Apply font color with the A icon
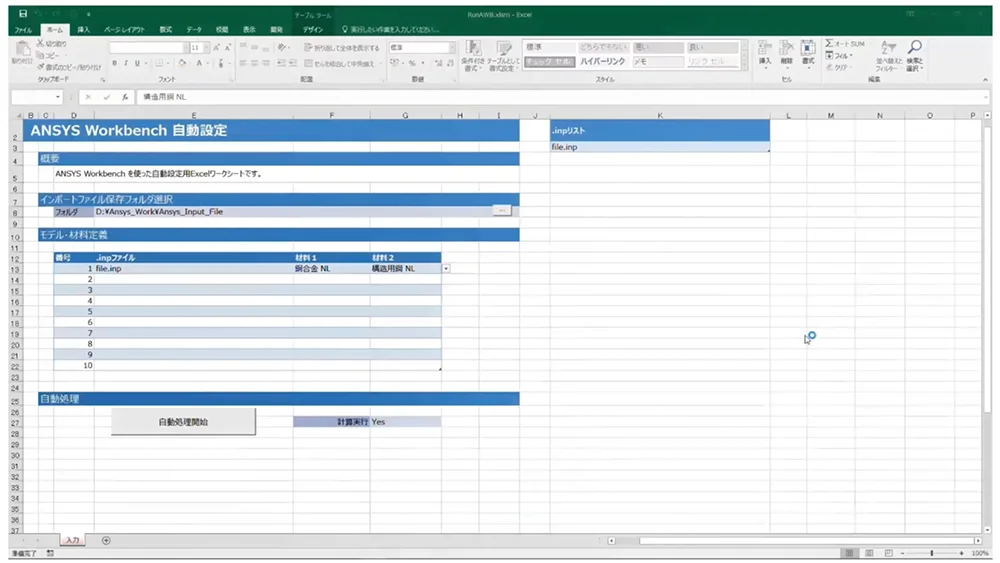 [199, 63]
